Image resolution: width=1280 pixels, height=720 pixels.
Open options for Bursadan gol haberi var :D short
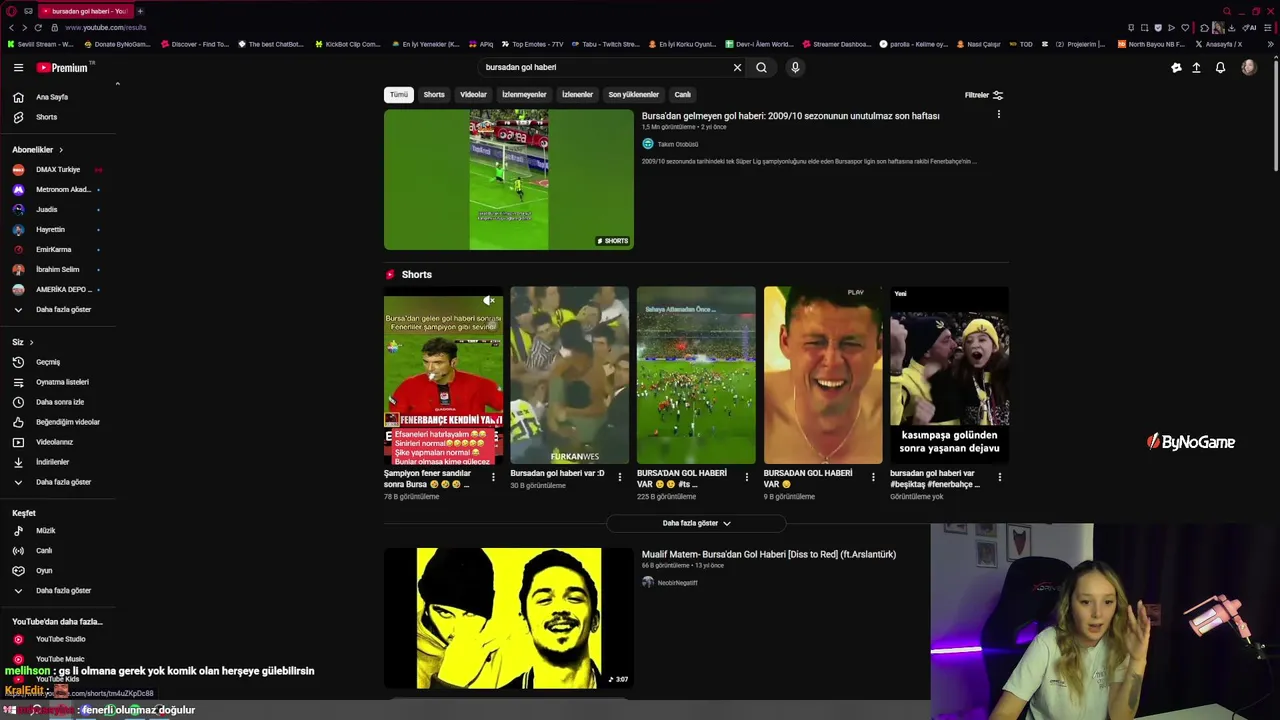619,477
